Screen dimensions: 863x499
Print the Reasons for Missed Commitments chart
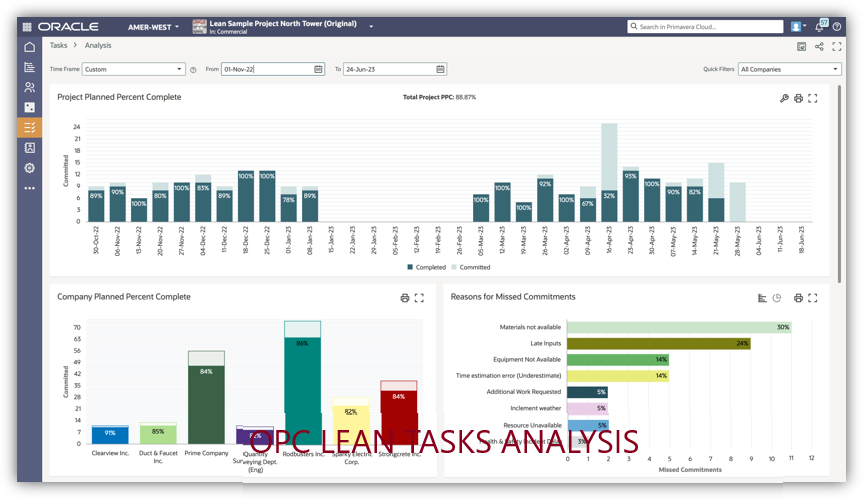[x=798, y=298]
